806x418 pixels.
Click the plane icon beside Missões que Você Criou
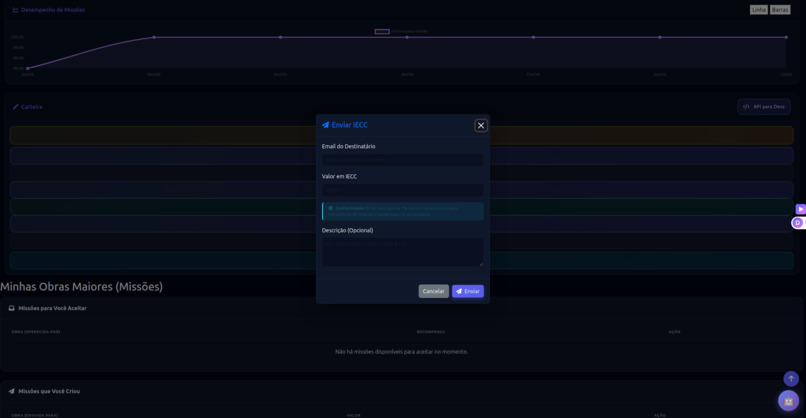pos(11,391)
